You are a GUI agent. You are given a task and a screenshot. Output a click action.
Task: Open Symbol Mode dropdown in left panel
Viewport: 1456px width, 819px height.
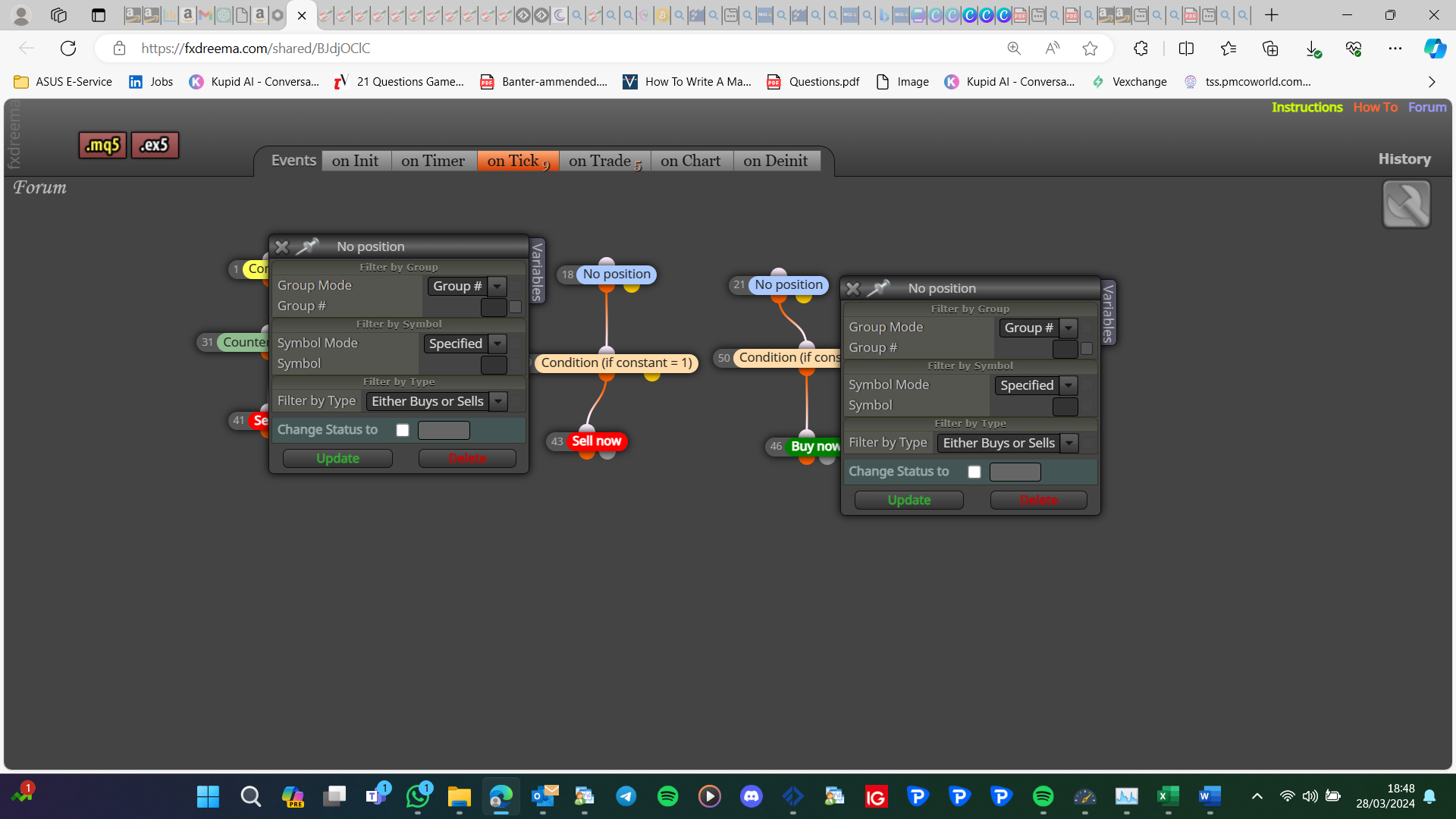(465, 344)
